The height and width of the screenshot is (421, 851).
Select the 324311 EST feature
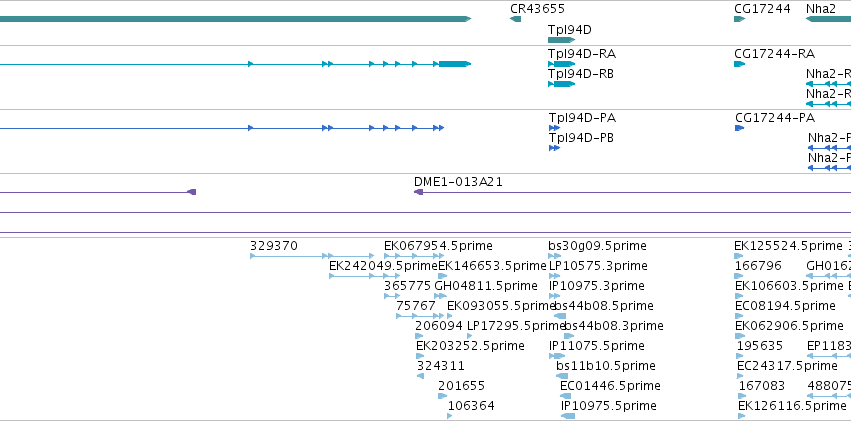point(421,376)
